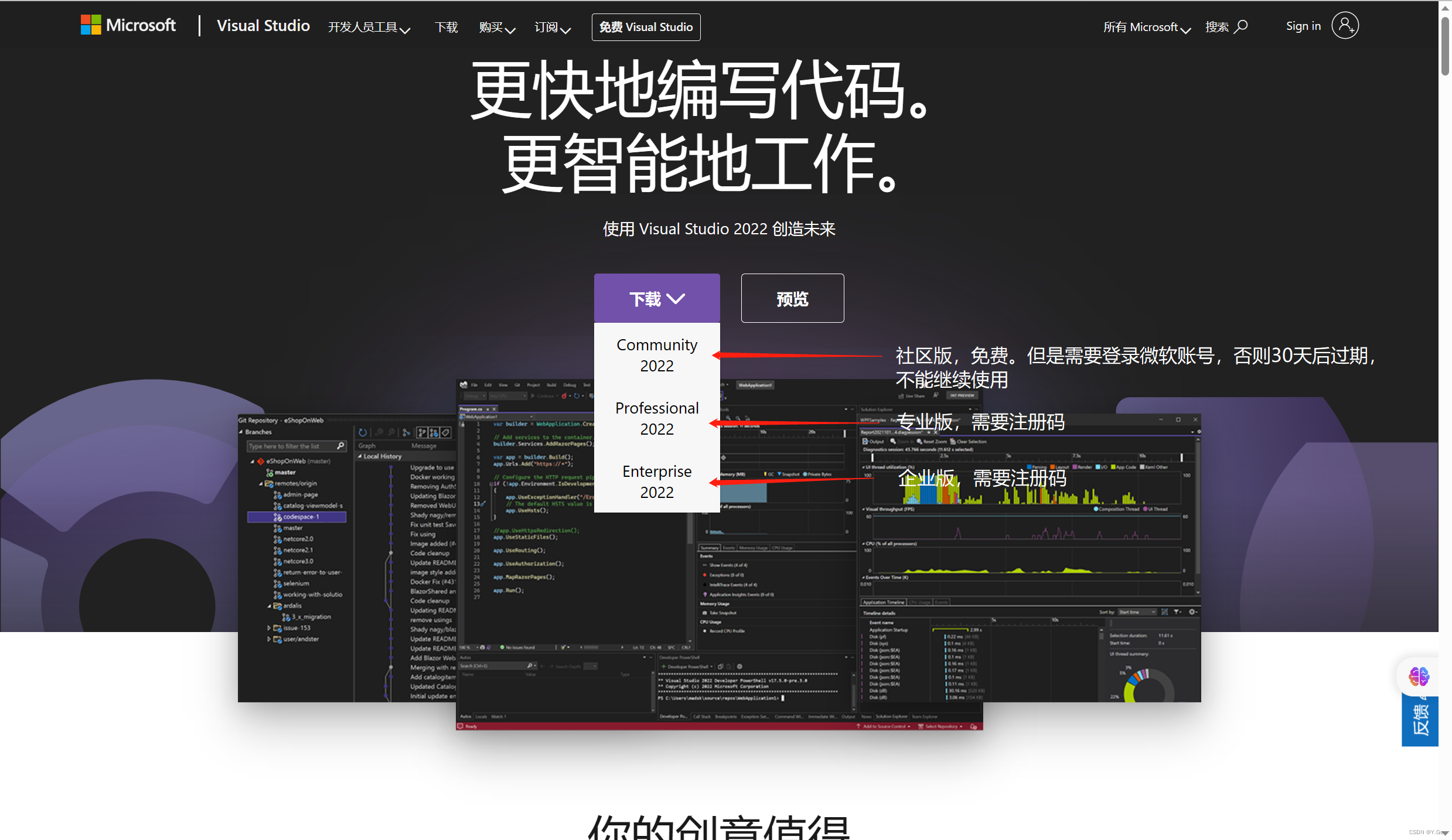Click the Sign in link
Screen dimensions: 1452x840
(x=1303, y=26)
